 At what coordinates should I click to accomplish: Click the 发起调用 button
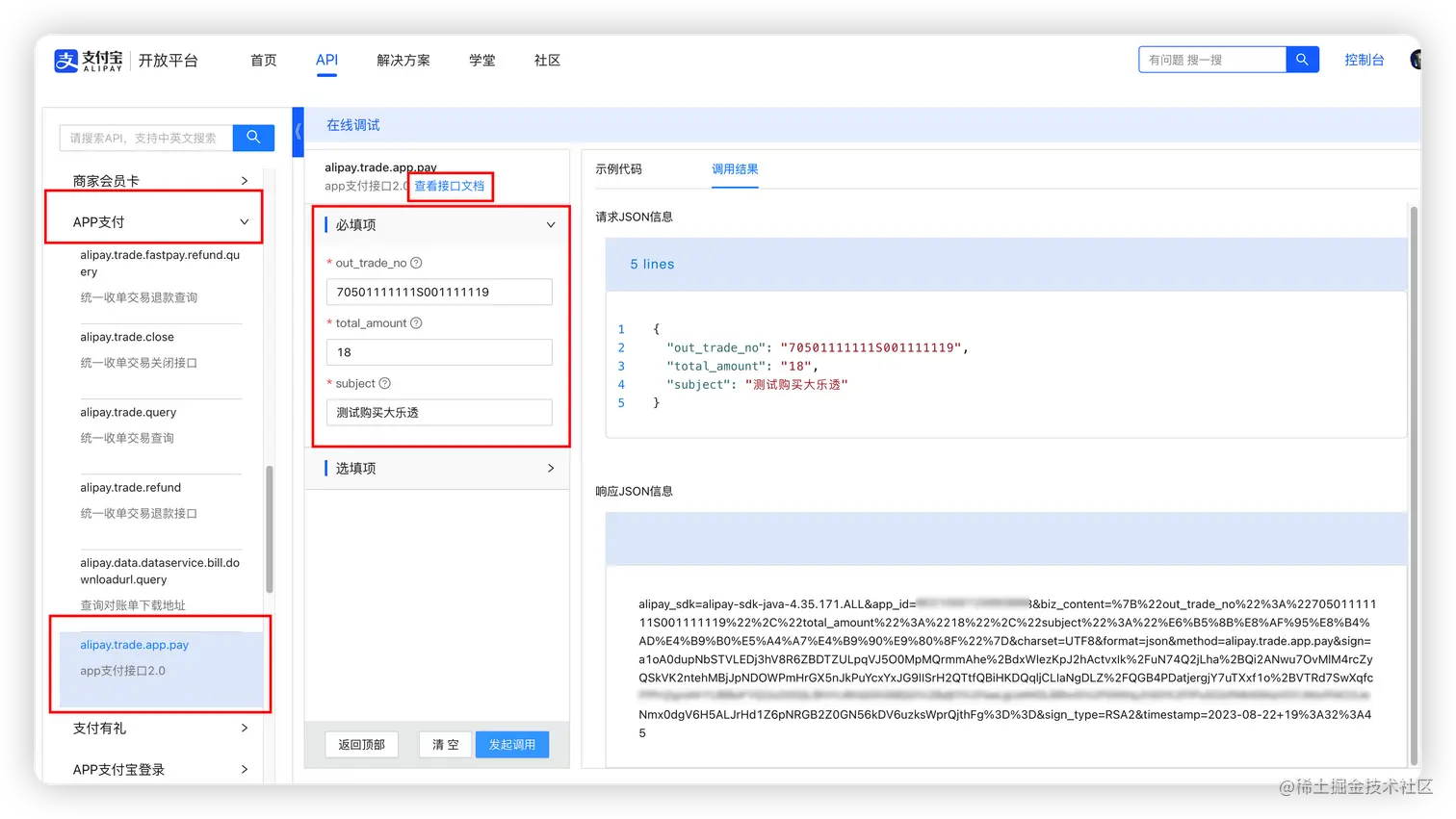point(512,745)
